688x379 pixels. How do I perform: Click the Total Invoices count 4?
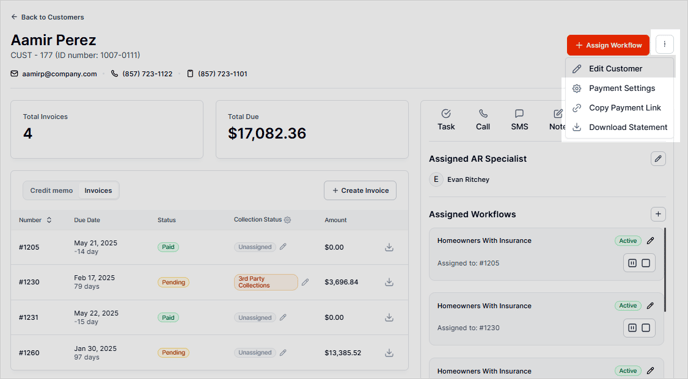click(x=28, y=133)
